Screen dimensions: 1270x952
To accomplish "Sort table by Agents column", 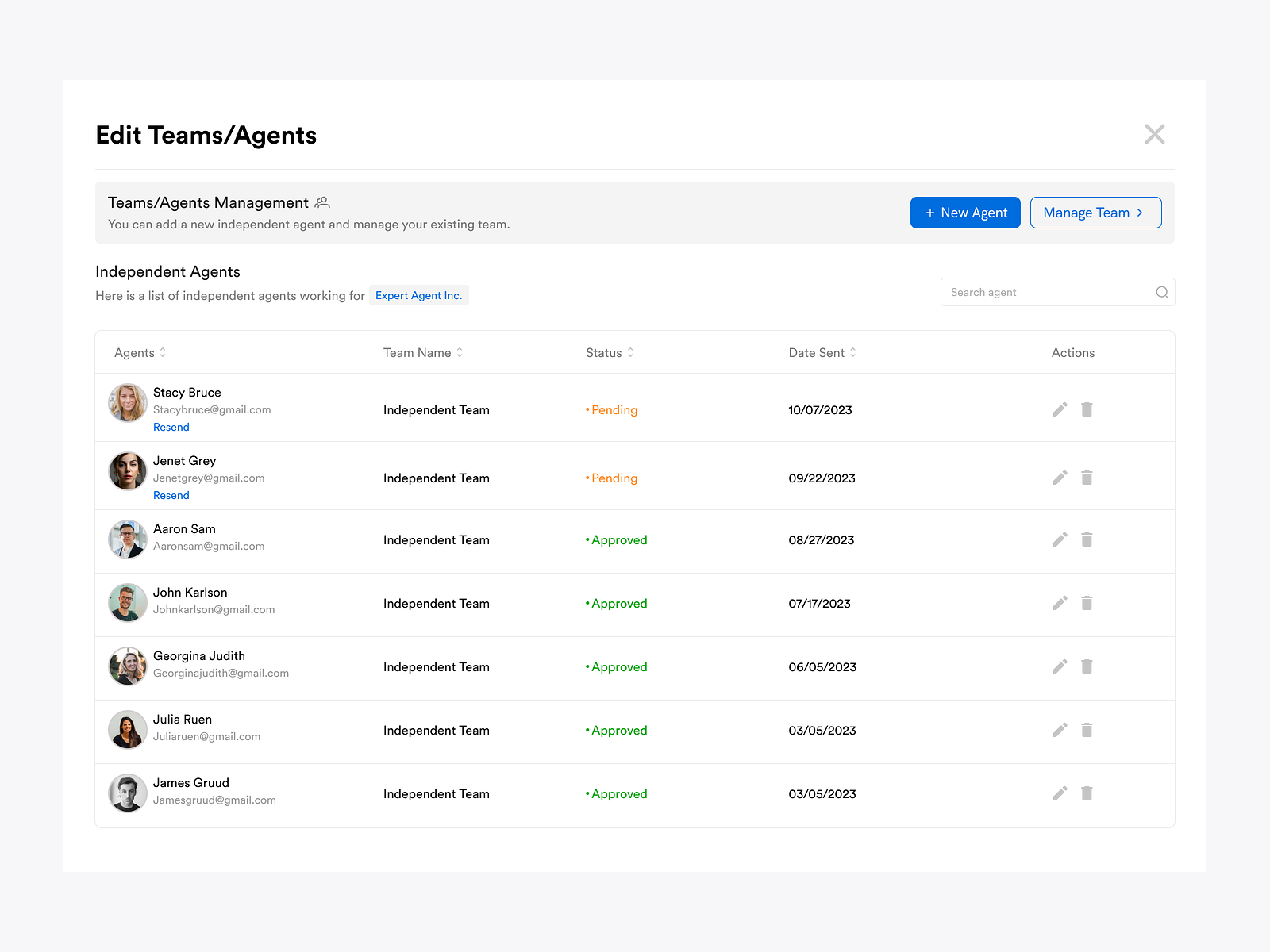I will click(x=163, y=352).
